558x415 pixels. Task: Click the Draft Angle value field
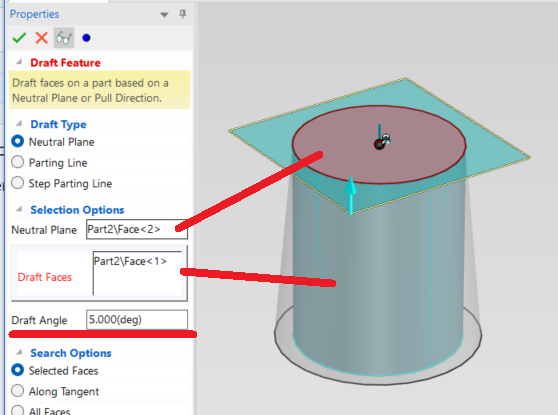point(137,320)
